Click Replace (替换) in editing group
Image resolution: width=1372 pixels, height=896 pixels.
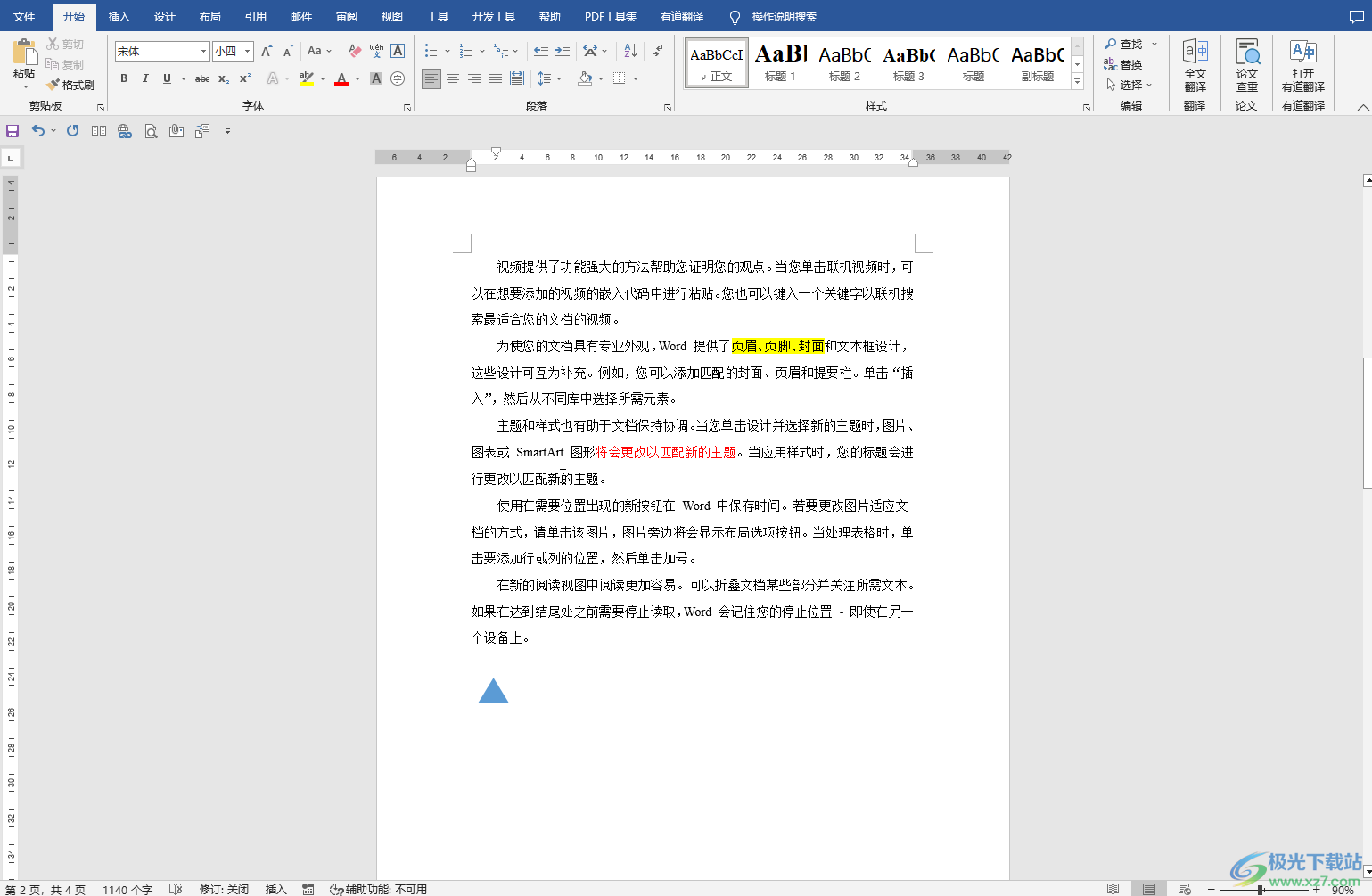1123,64
